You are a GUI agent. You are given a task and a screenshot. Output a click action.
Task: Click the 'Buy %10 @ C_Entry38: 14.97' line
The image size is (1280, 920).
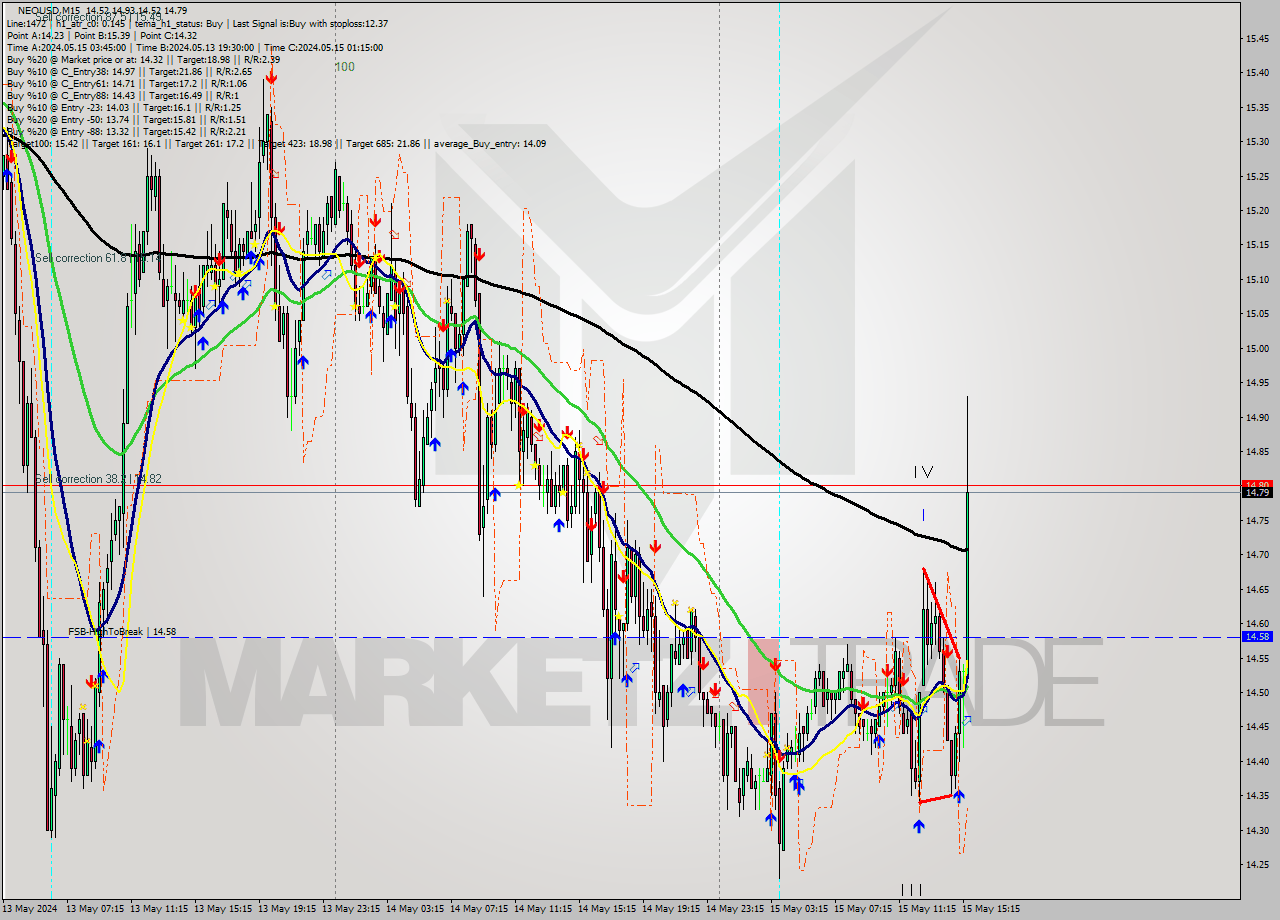tap(129, 71)
